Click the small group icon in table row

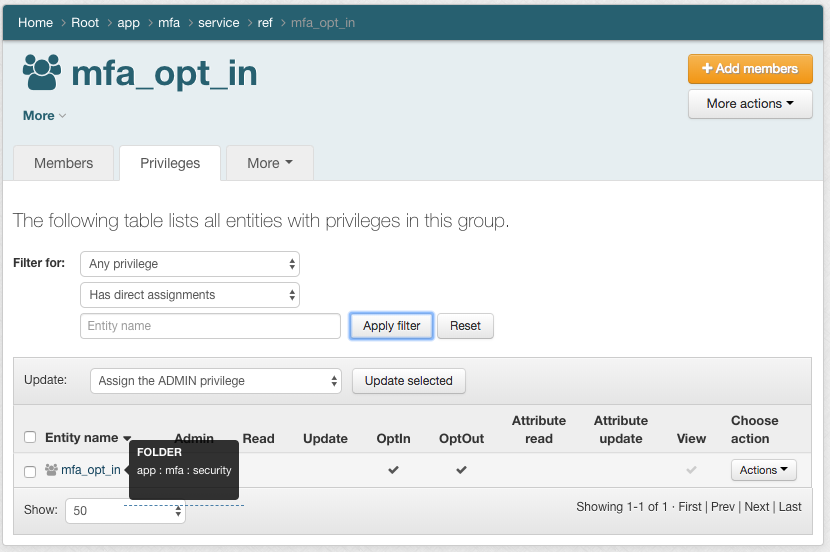51,470
